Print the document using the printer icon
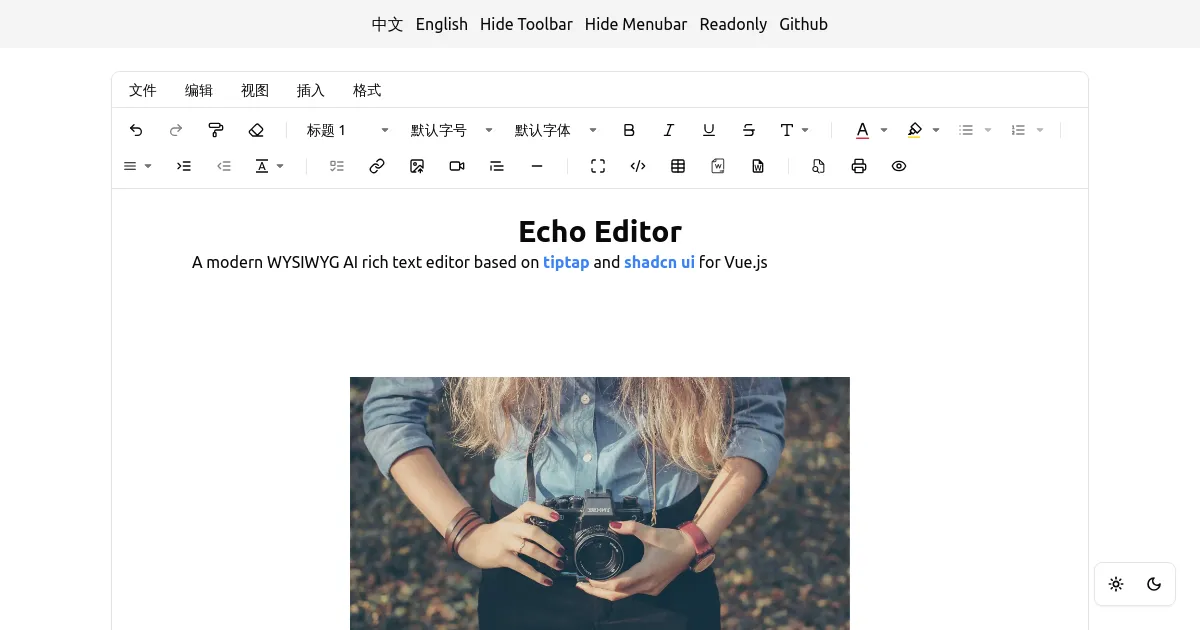Image resolution: width=1200 pixels, height=630 pixels. pos(859,166)
